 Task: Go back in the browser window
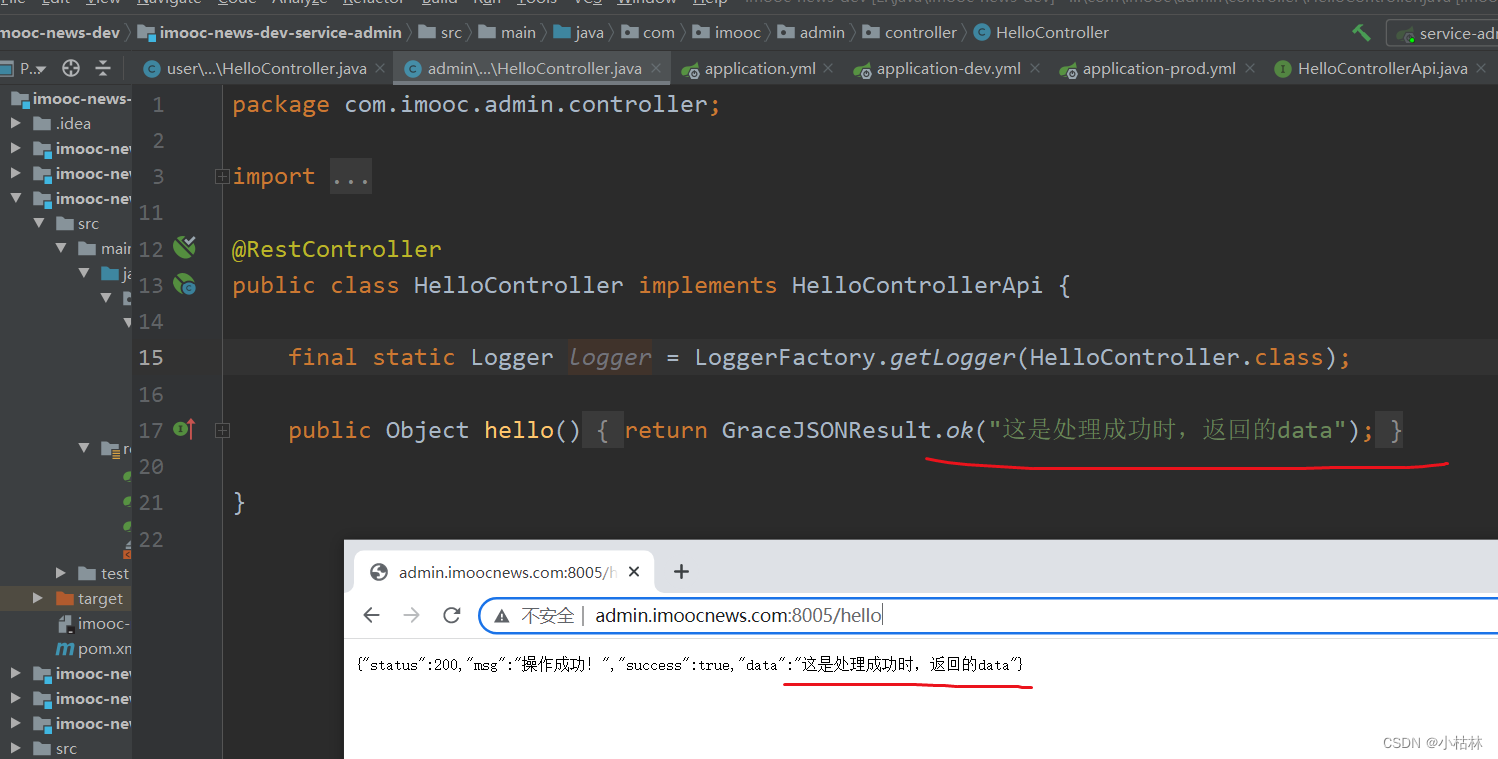click(372, 615)
